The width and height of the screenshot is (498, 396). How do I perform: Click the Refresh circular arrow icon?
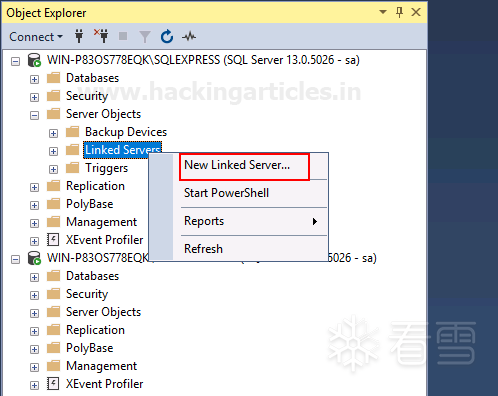167,36
